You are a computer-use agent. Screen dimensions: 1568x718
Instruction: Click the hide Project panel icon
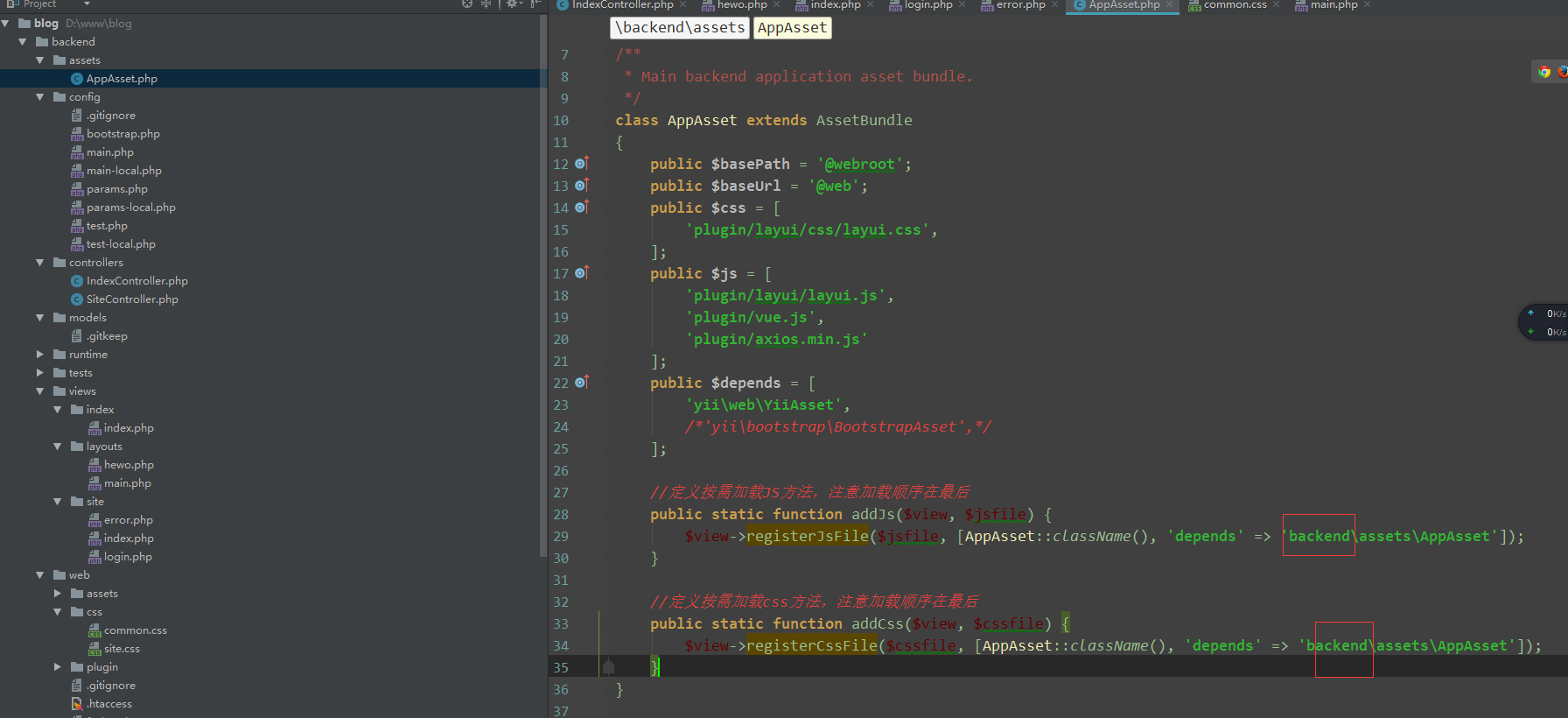(535, 4)
